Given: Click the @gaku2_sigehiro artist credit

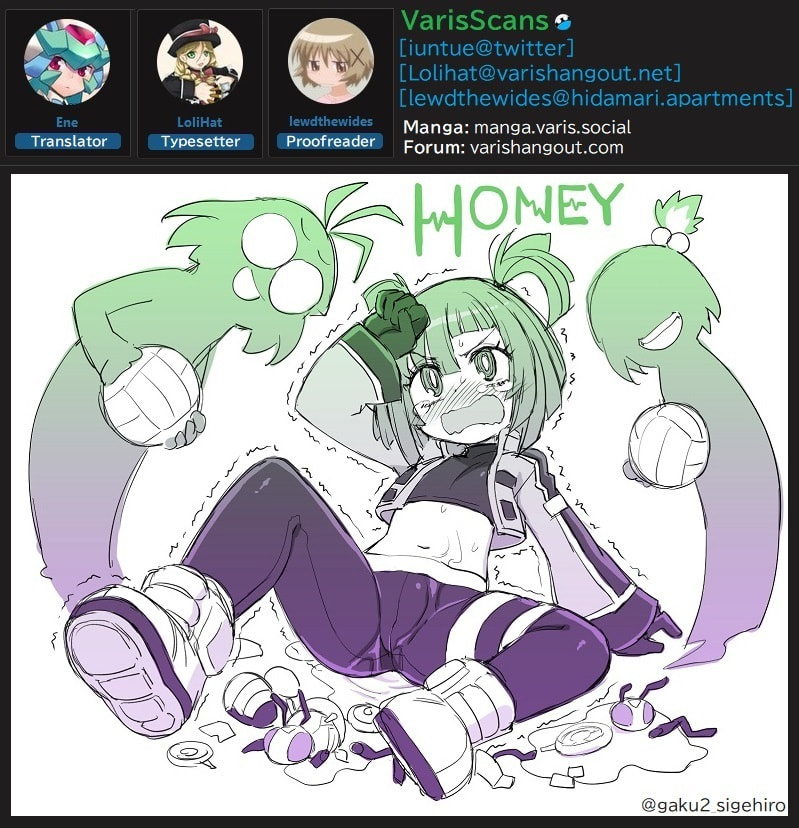Looking at the screenshot, I should pyautogui.click(x=713, y=805).
